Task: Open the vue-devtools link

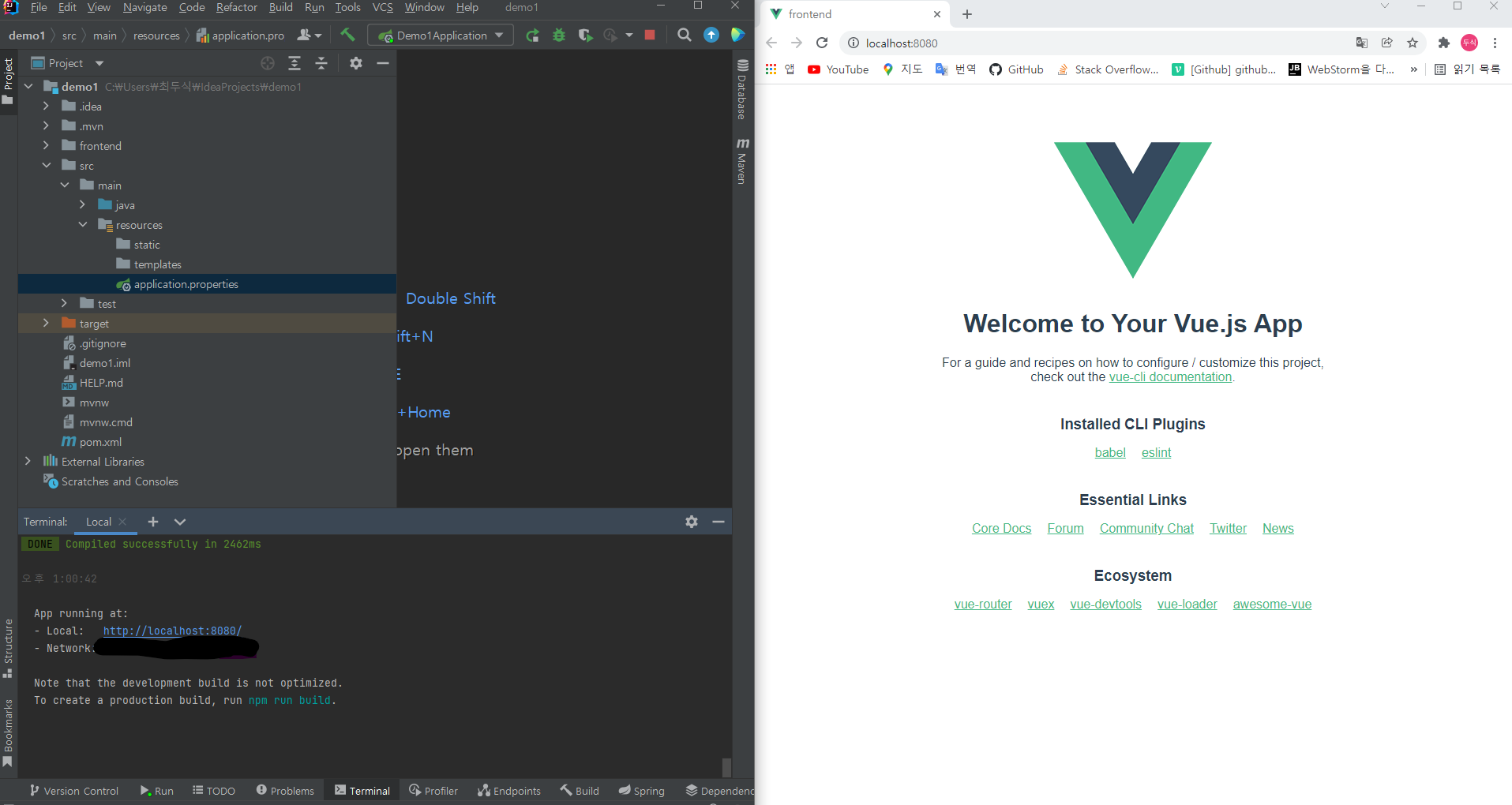Action: click(1105, 604)
